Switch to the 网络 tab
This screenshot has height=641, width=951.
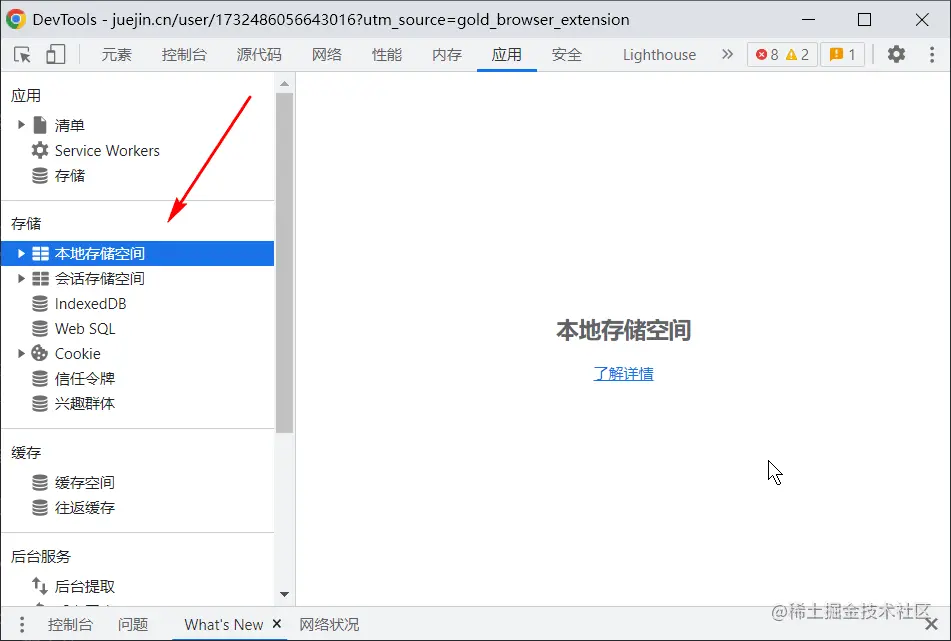[327, 55]
